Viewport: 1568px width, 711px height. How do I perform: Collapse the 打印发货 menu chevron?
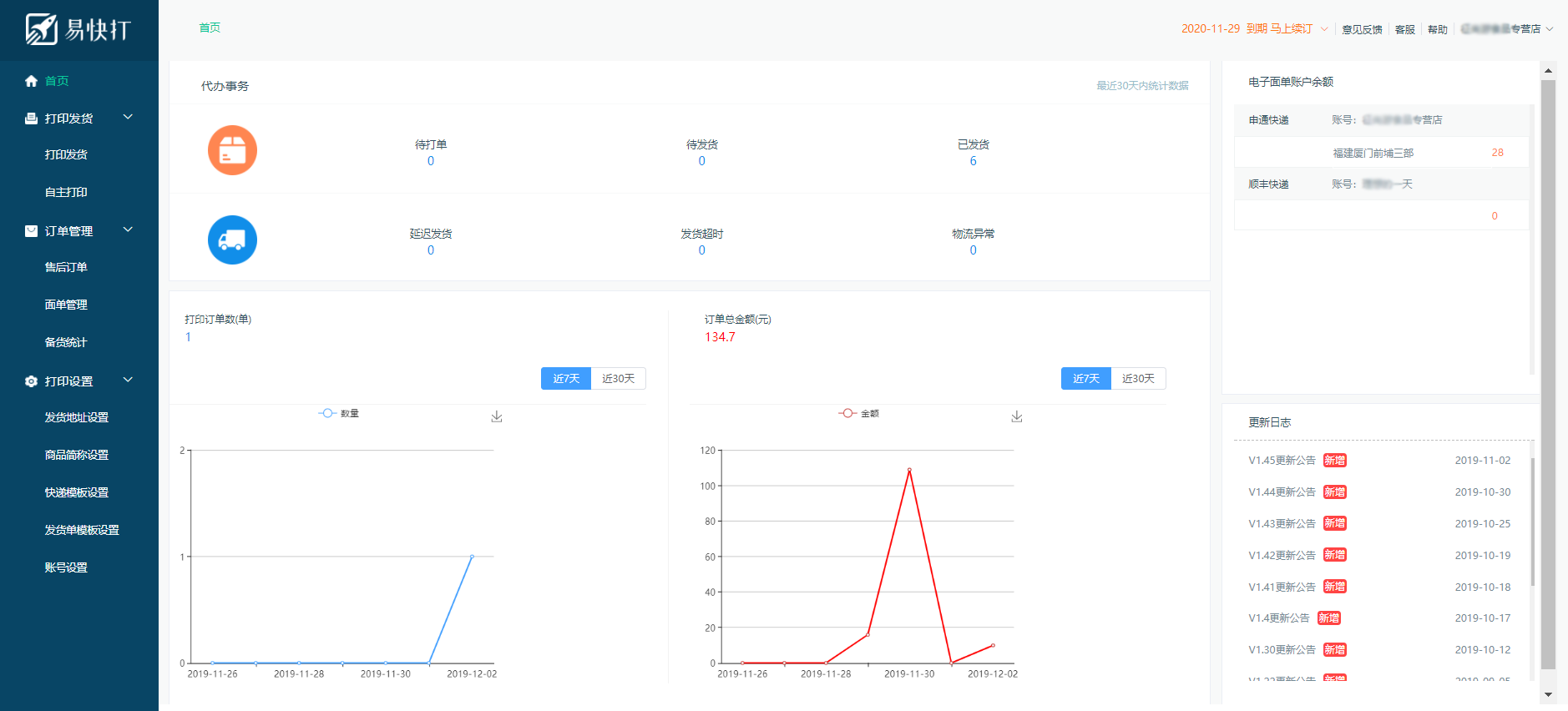[128, 118]
